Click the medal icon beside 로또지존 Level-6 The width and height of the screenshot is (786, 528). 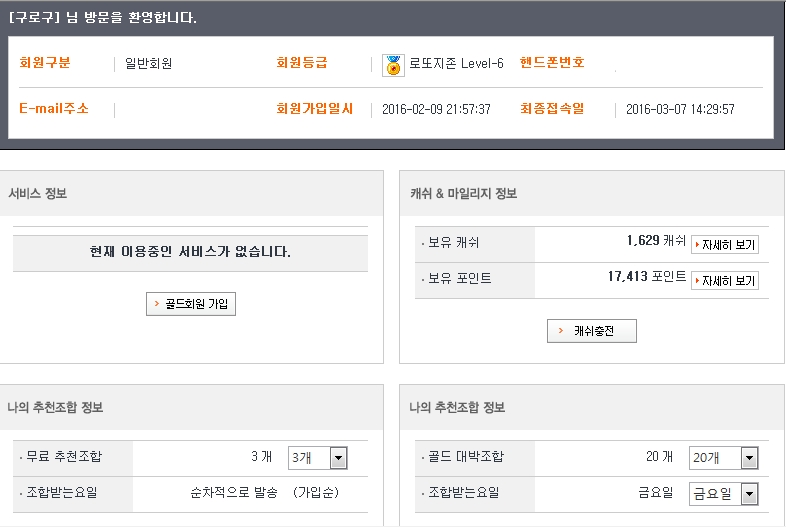tap(394, 65)
